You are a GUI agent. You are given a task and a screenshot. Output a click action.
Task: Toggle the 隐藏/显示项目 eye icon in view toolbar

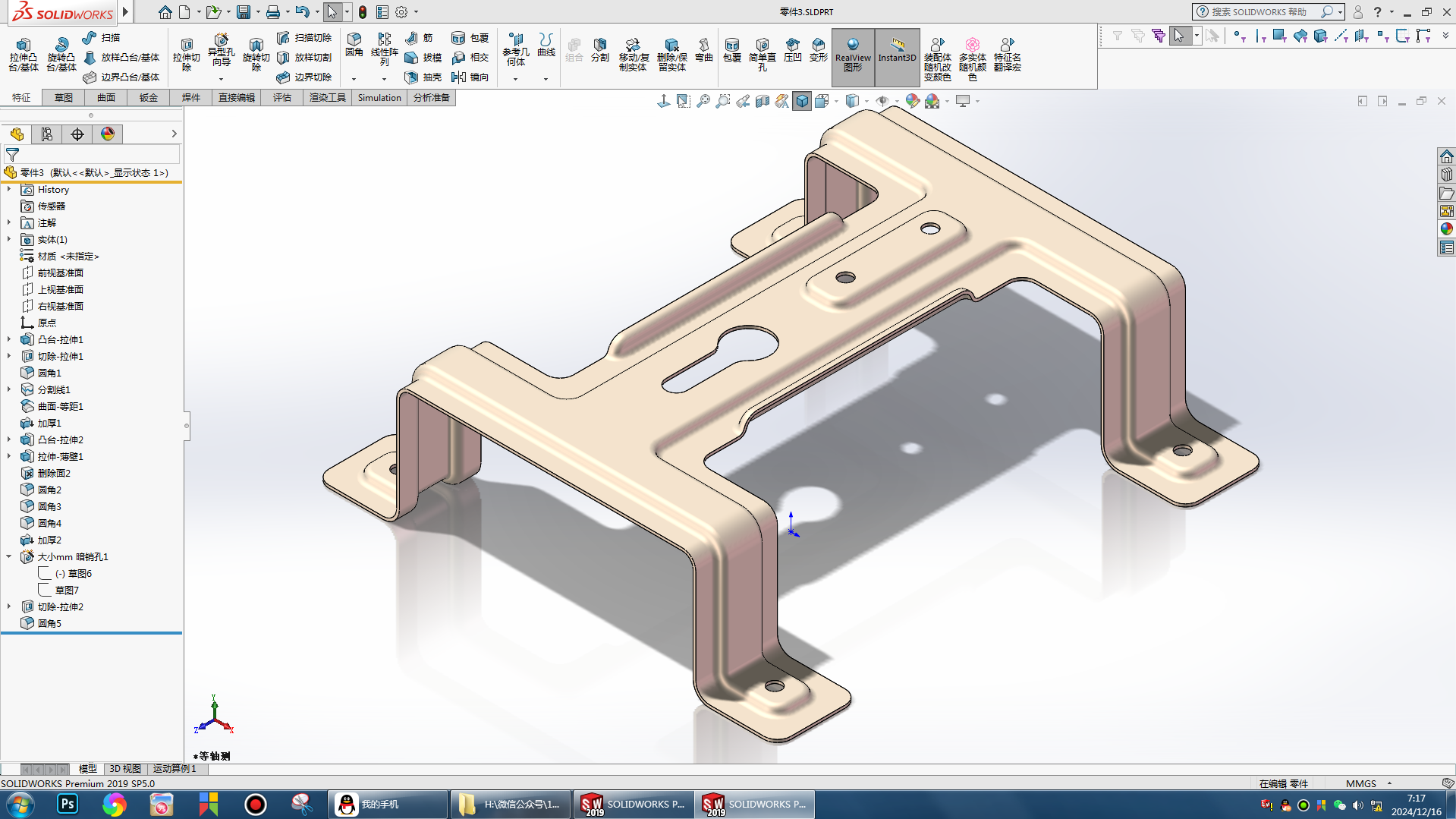[x=882, y=101]
